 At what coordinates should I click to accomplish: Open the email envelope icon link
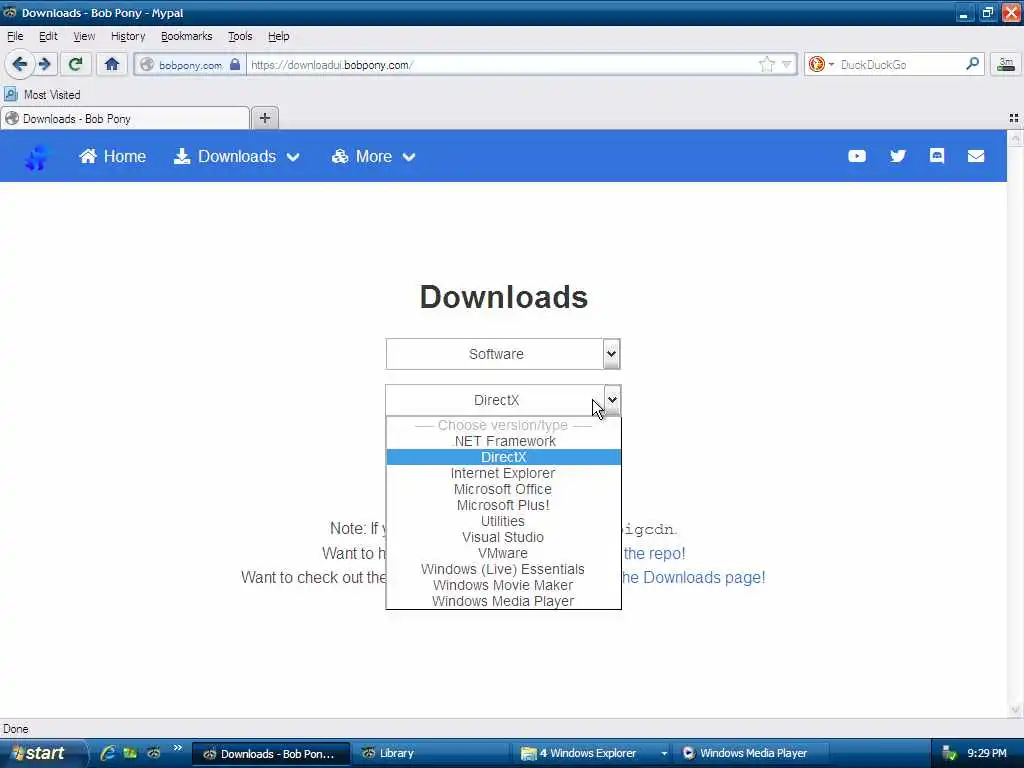coord(976,156)
